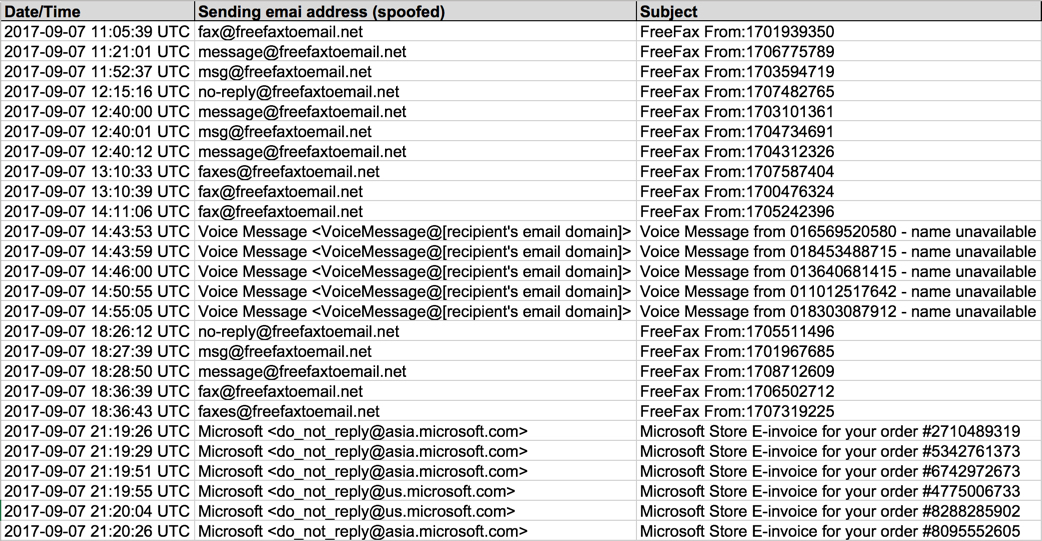The image size is (1042, 541).
Task: Select Voice Message from 016569520580 subject
Action: coord(839,231)
